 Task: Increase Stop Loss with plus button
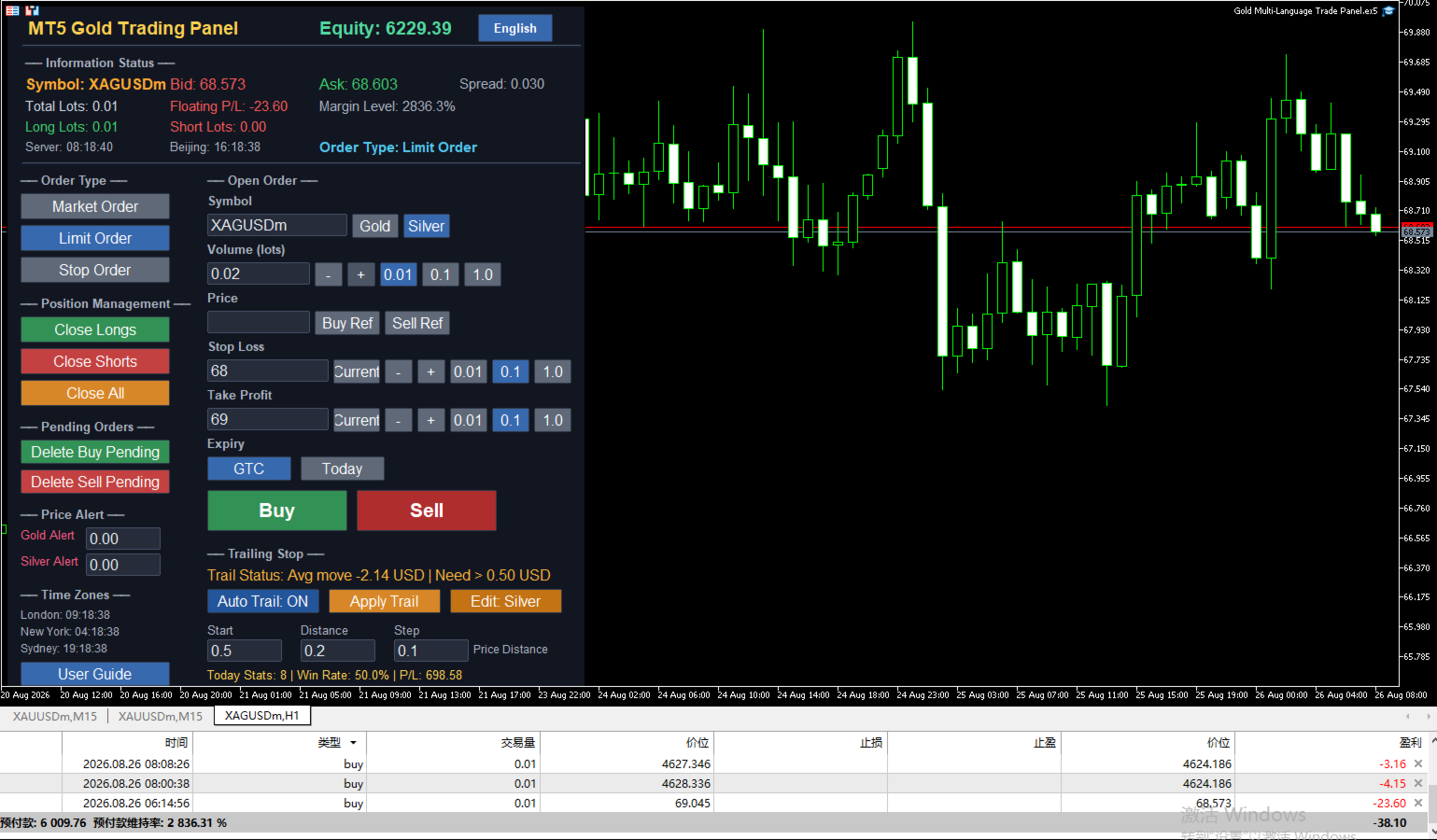coord(430,371)
